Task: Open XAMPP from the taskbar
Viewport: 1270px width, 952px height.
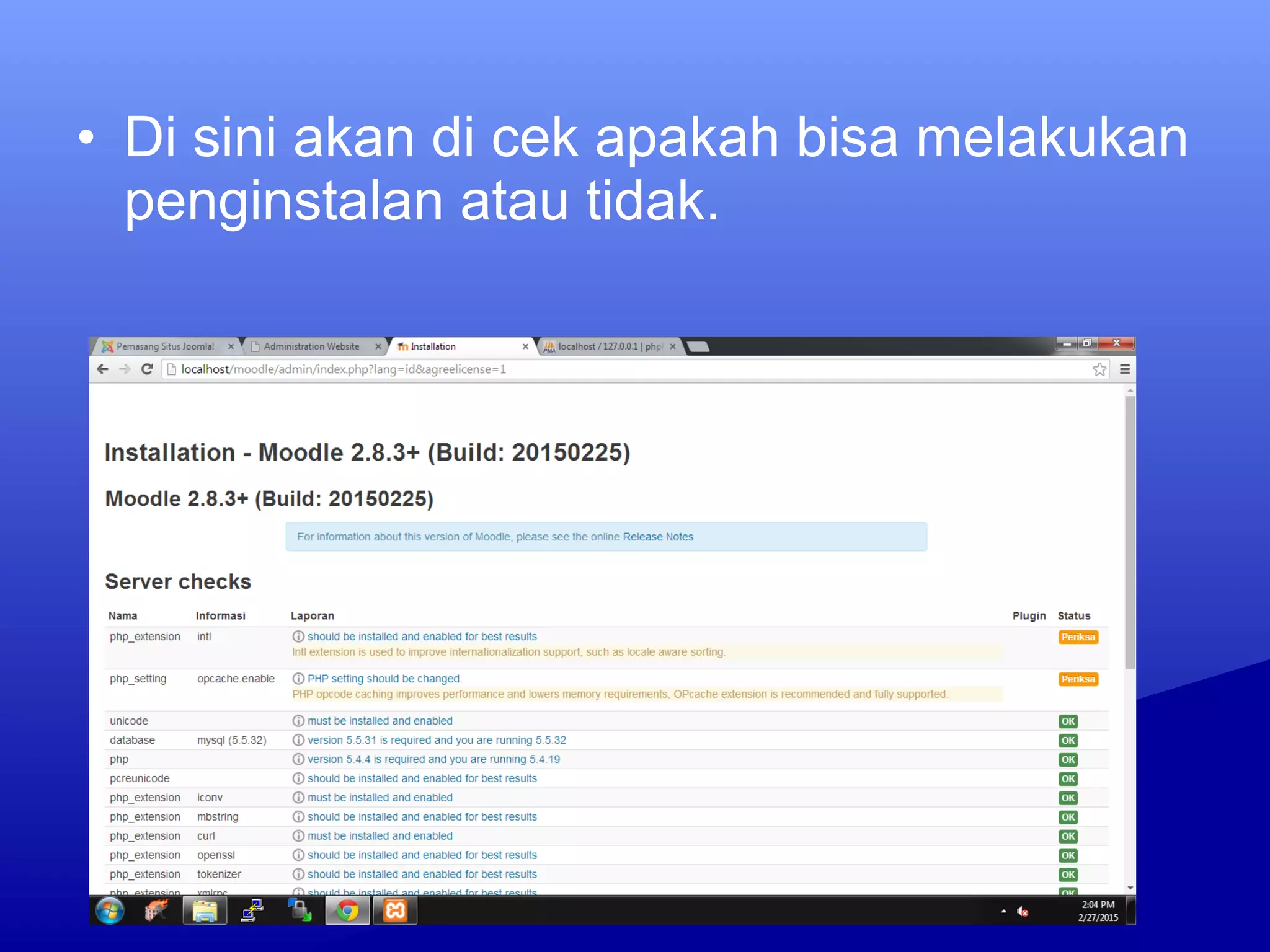Action: click(395, 910)
